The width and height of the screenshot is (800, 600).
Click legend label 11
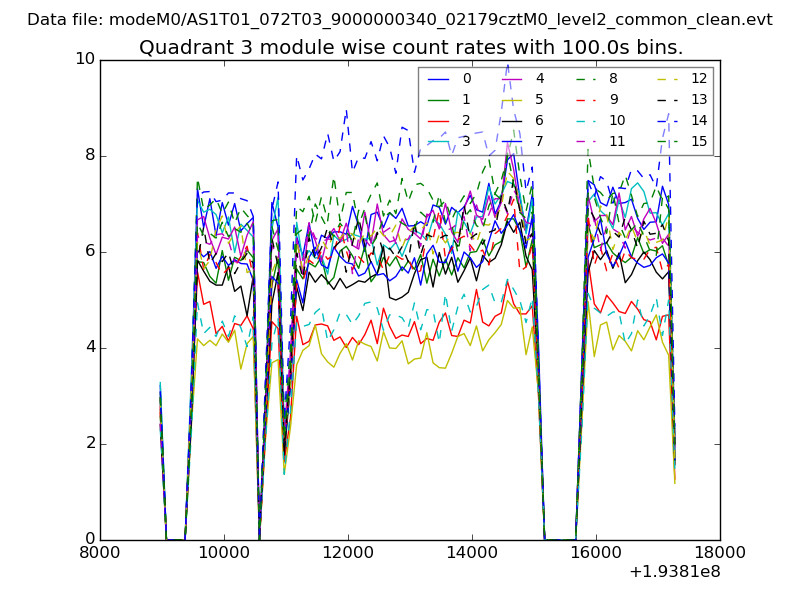617,141
